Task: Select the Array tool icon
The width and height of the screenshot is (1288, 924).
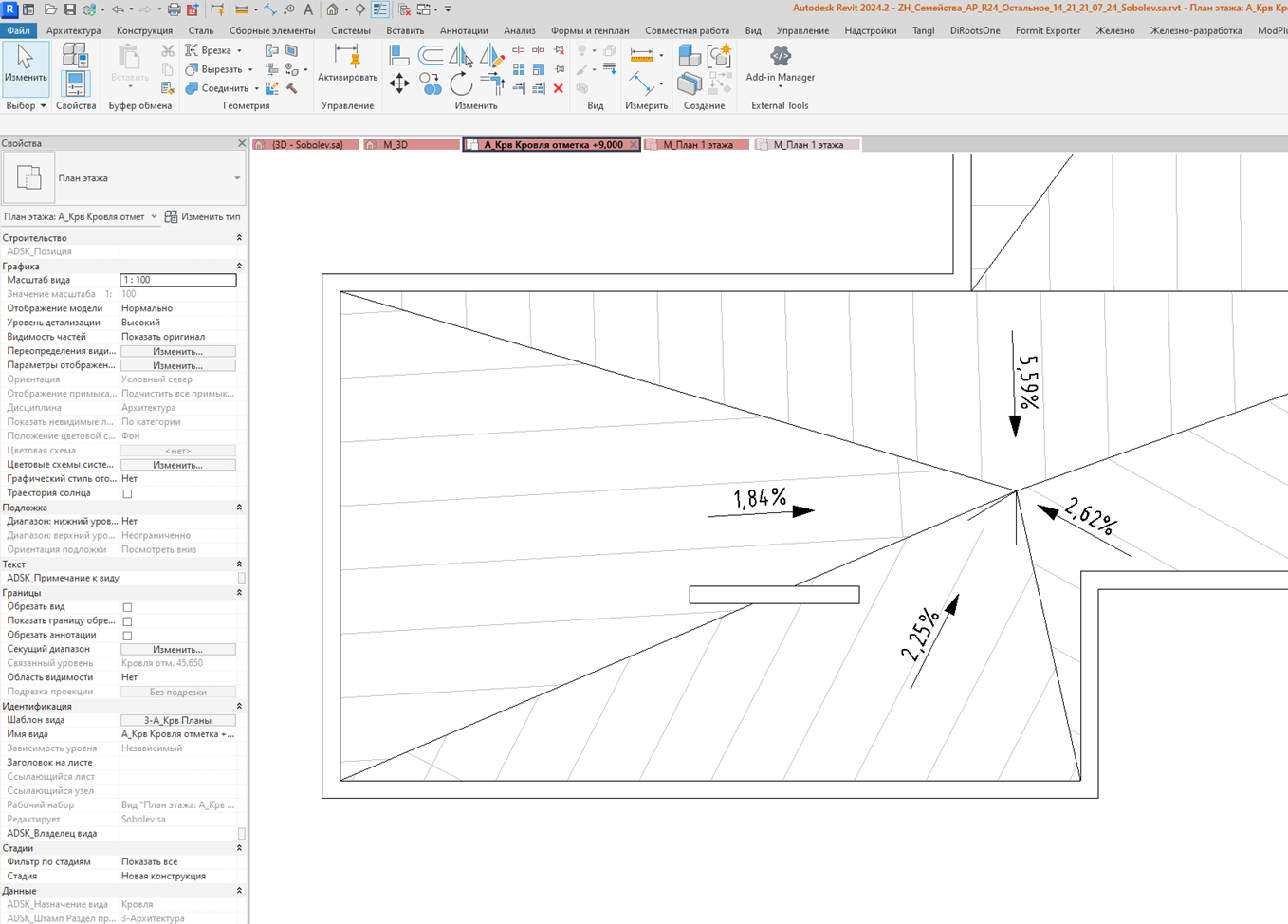Action: pyautogui.click(x=519, y=69)
